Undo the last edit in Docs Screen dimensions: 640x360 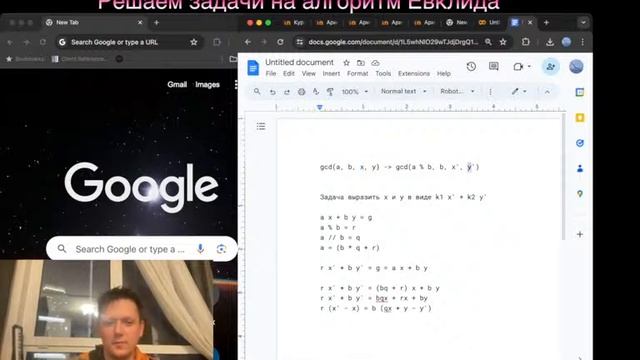coord(272,92)
